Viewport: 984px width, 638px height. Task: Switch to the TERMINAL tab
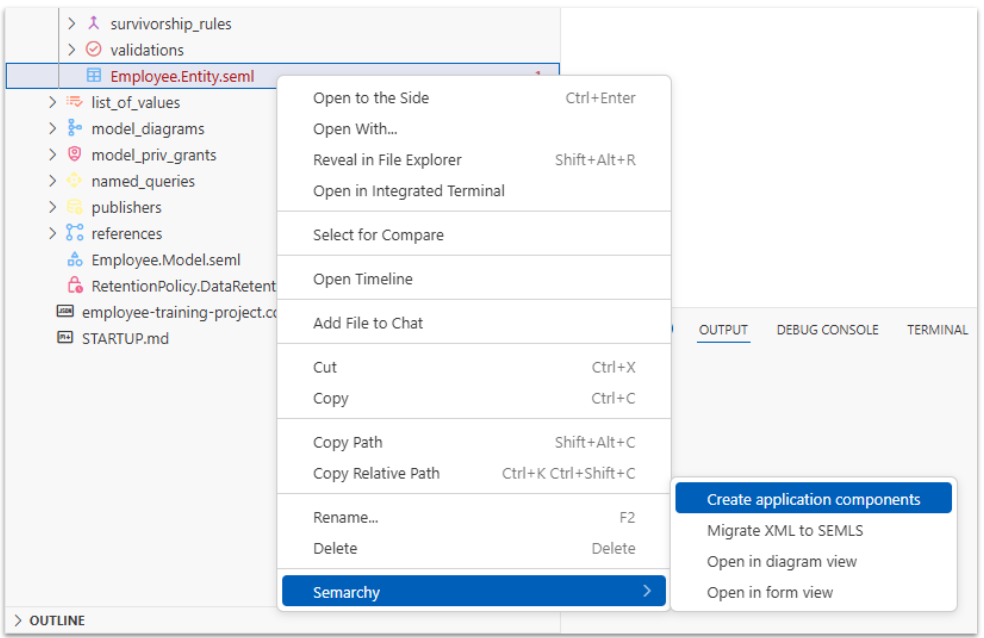pyautogui.click(x=937, y=330)
